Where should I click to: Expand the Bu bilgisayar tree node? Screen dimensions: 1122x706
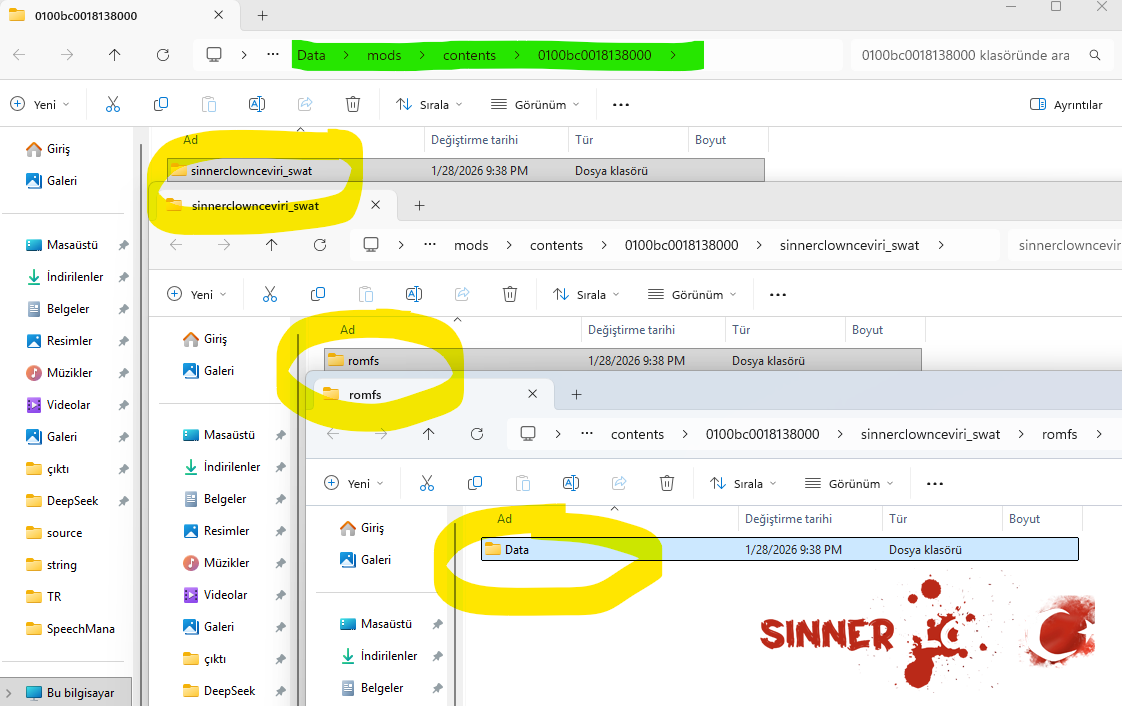click(9, 692)
